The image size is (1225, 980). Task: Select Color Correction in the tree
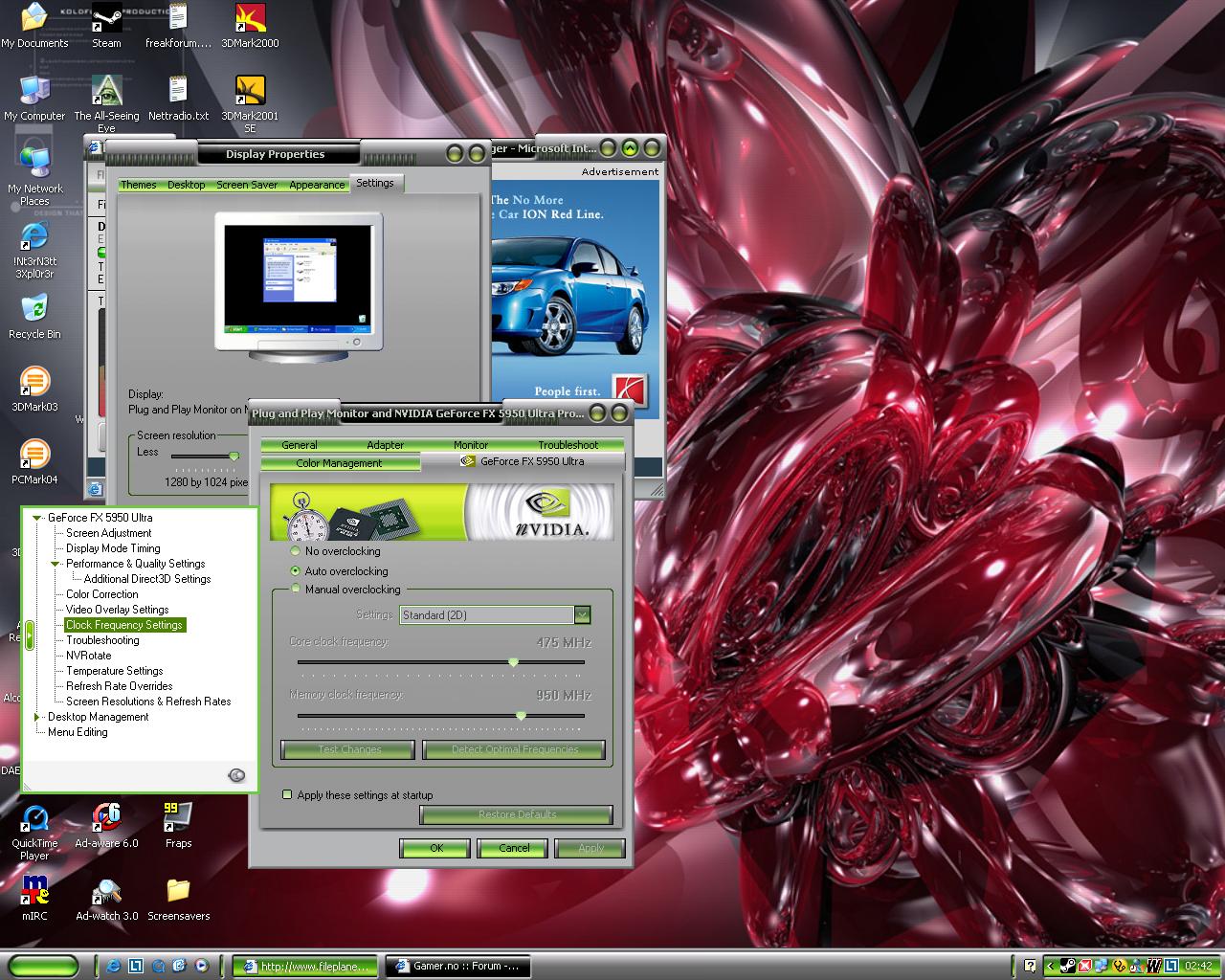click(x=101, y=594)
